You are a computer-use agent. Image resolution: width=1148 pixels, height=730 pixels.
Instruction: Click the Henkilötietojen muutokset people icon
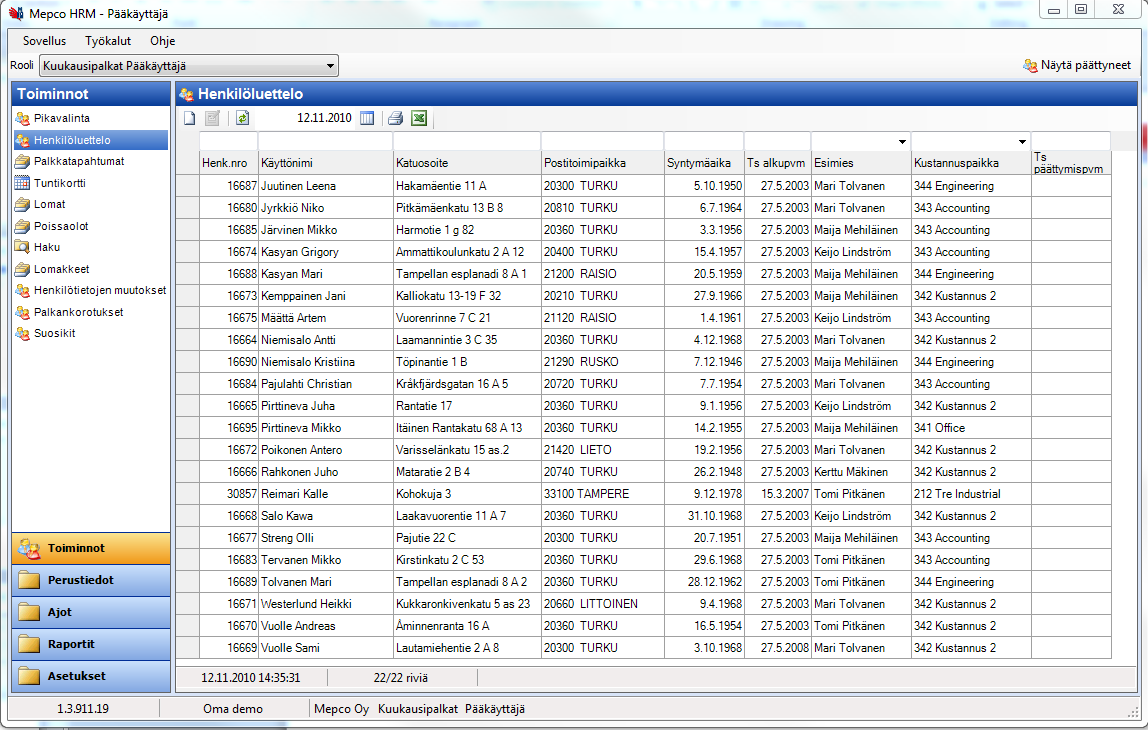[23, 291]
